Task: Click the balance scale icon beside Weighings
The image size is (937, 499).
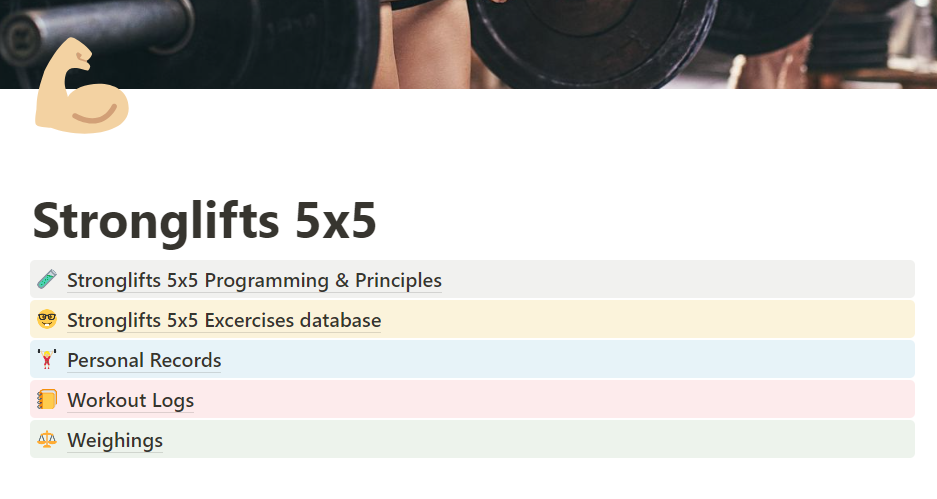Action: pyautogui.click(x=46, y=440)
